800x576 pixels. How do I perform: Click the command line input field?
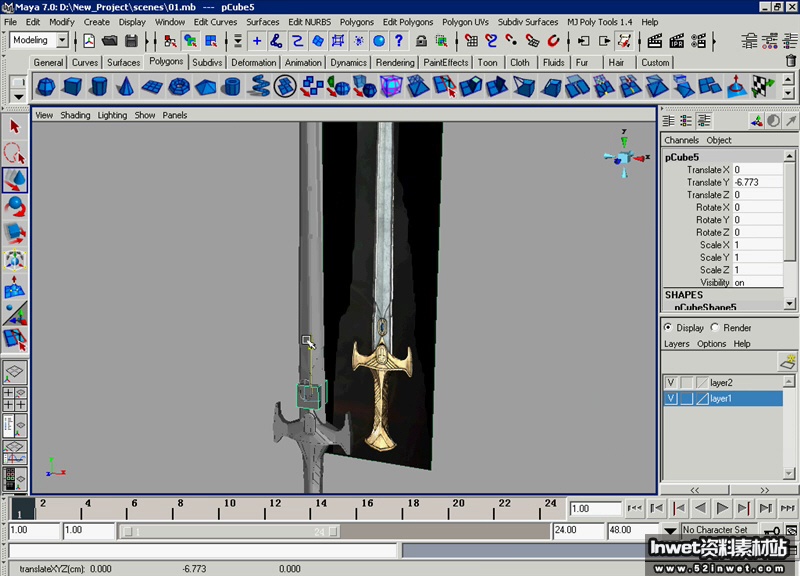click(x=203, y=551)
